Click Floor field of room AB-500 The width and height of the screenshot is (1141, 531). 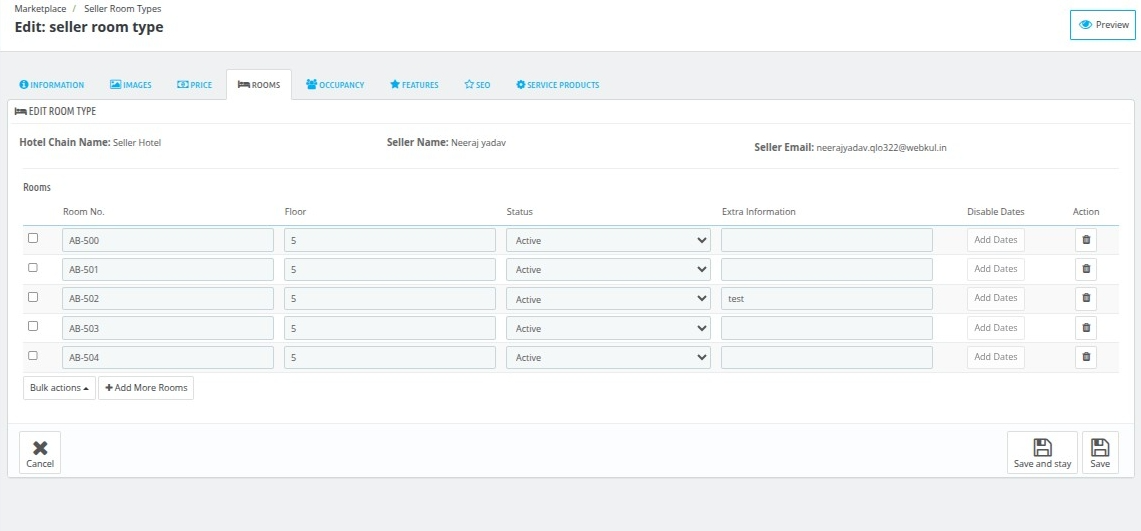point(390,240)
